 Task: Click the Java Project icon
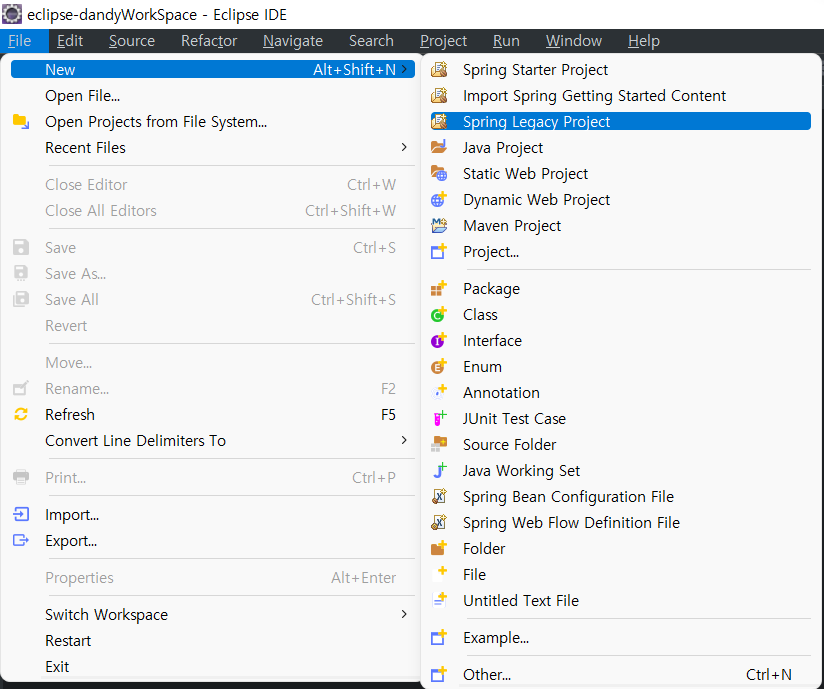pos(439,147)
